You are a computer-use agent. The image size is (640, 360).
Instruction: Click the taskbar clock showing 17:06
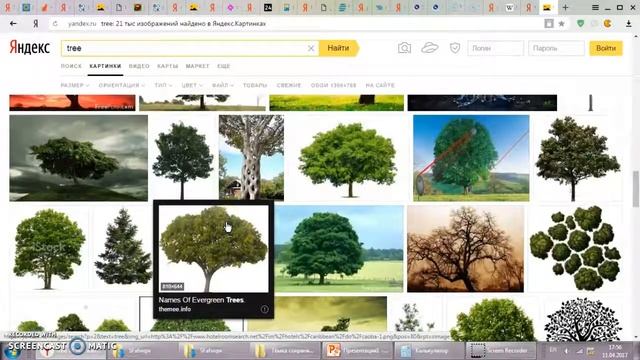pyautogui.click(x=615, y=351)
